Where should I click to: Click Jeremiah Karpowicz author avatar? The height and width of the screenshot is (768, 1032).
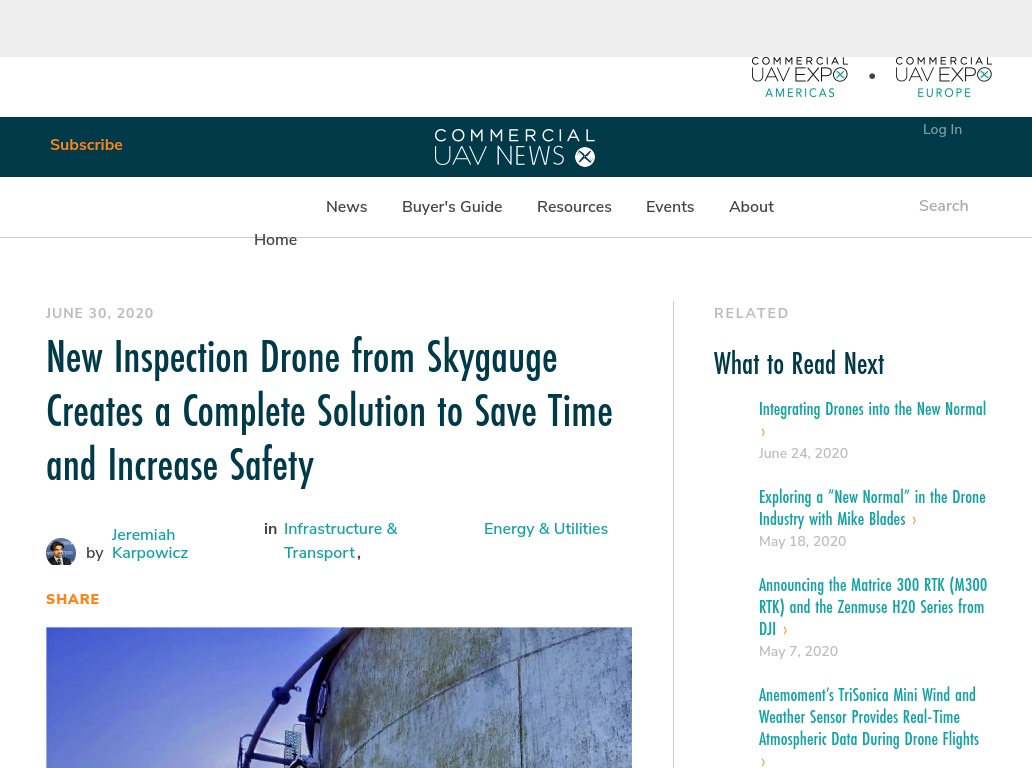point(61,552)
